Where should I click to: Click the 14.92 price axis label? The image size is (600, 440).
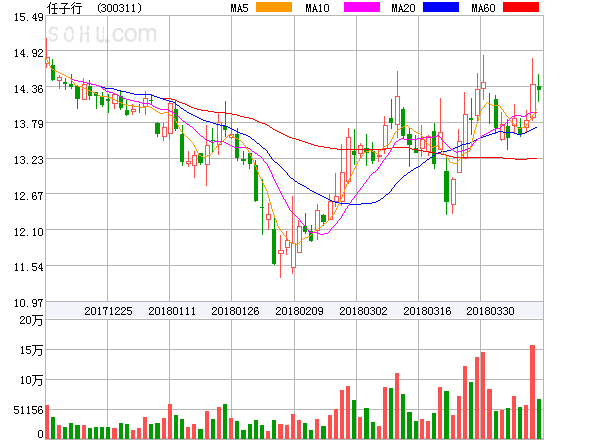[29, 53]
